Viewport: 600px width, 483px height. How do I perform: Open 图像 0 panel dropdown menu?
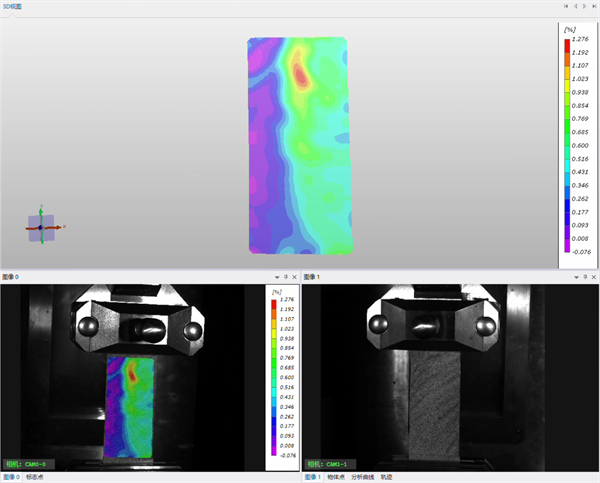(277, 277)
